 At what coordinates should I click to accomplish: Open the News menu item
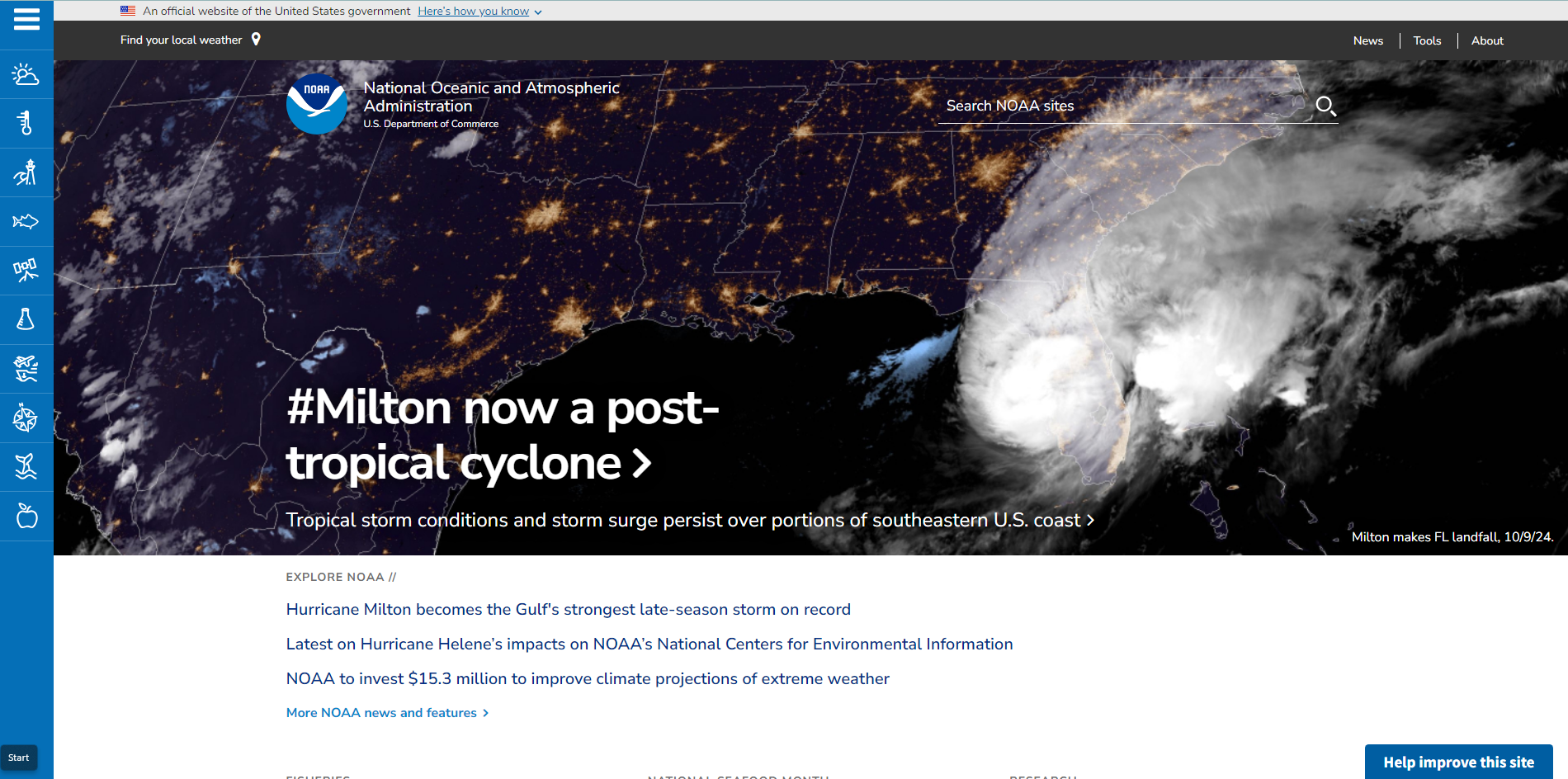pyautogui.click(x=1367, y=40)
